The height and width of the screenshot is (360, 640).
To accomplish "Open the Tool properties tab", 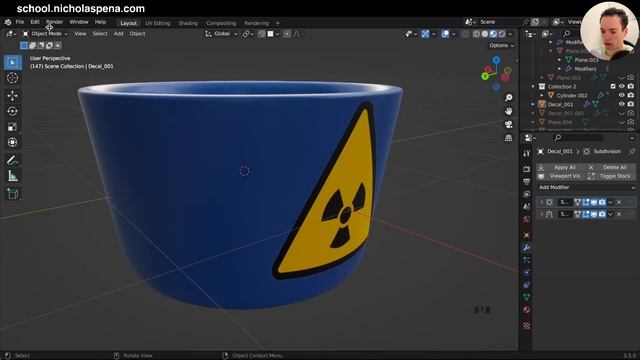I will [527, 153].
